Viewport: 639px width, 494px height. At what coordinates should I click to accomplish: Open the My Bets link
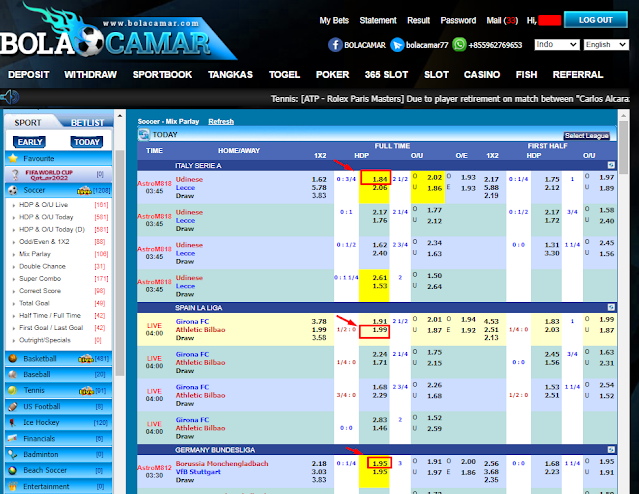tap(334, 20)
